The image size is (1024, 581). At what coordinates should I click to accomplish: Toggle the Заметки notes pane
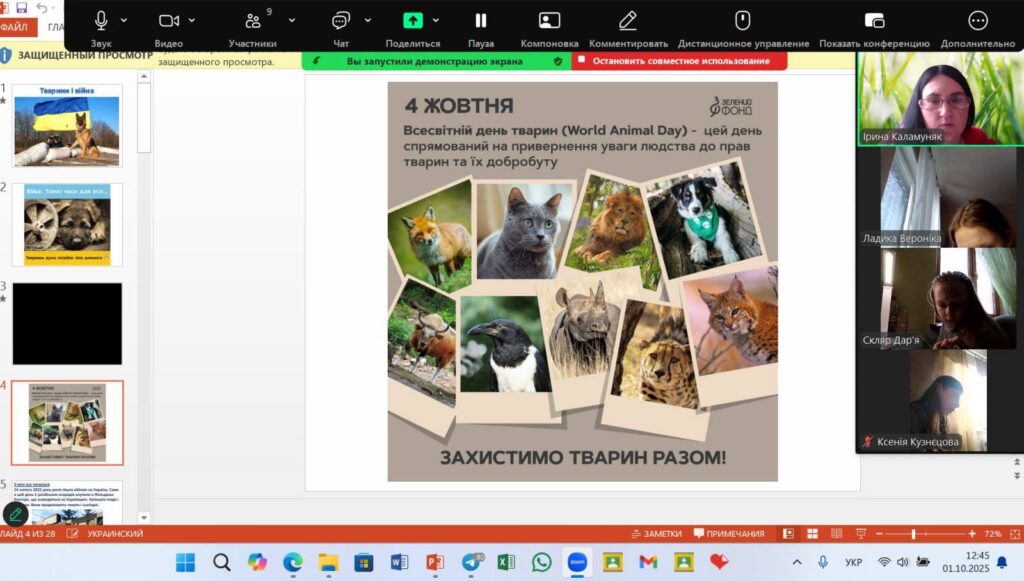coord(656,534)
